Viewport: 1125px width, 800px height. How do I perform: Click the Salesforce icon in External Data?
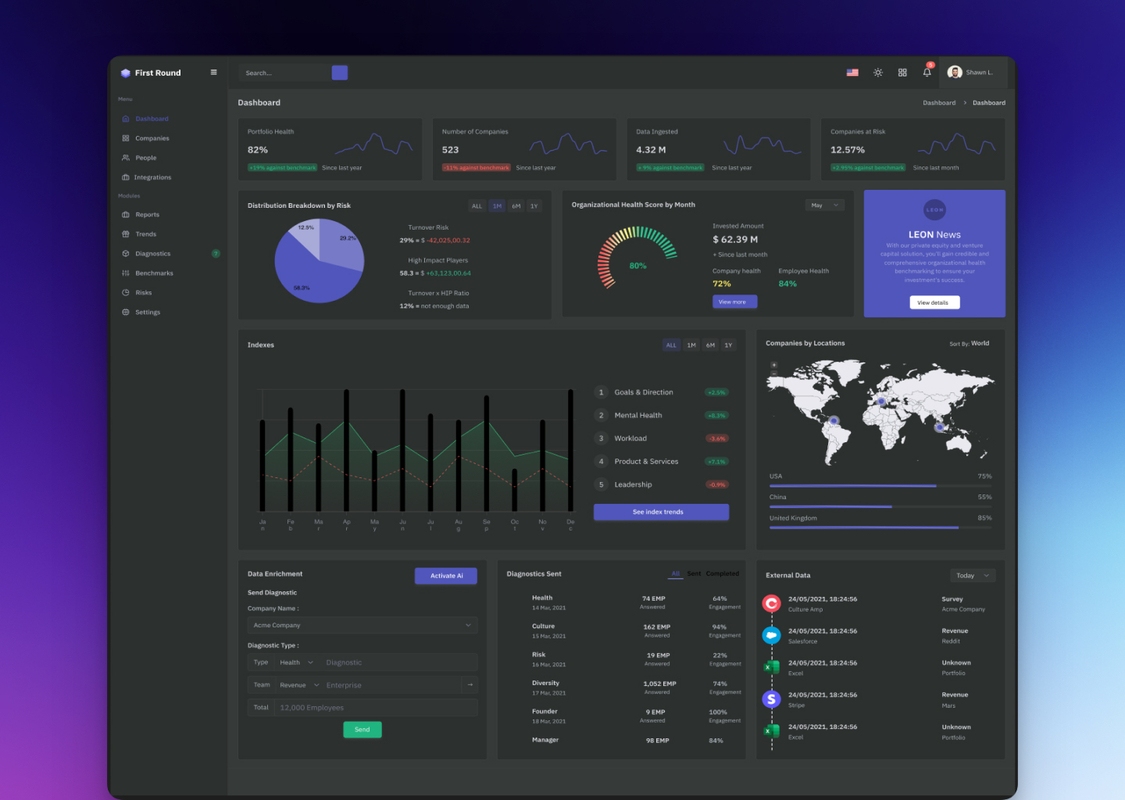[x=771, y=635]
